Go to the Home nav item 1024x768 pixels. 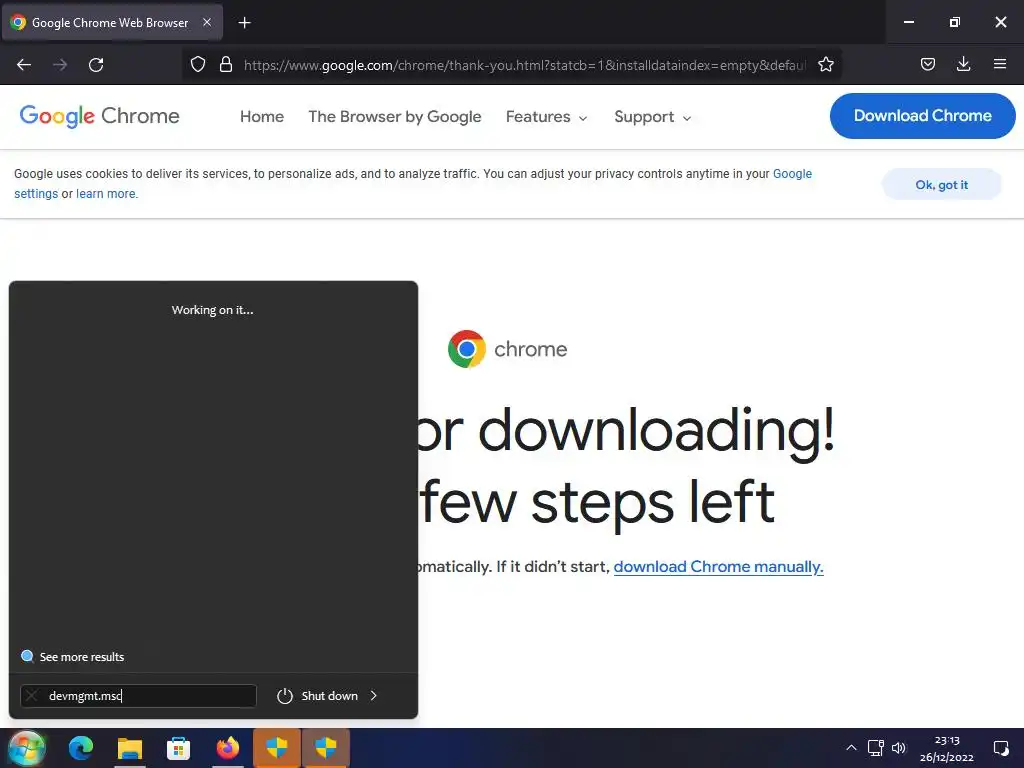pyautogui.click(x=262, y=116)
